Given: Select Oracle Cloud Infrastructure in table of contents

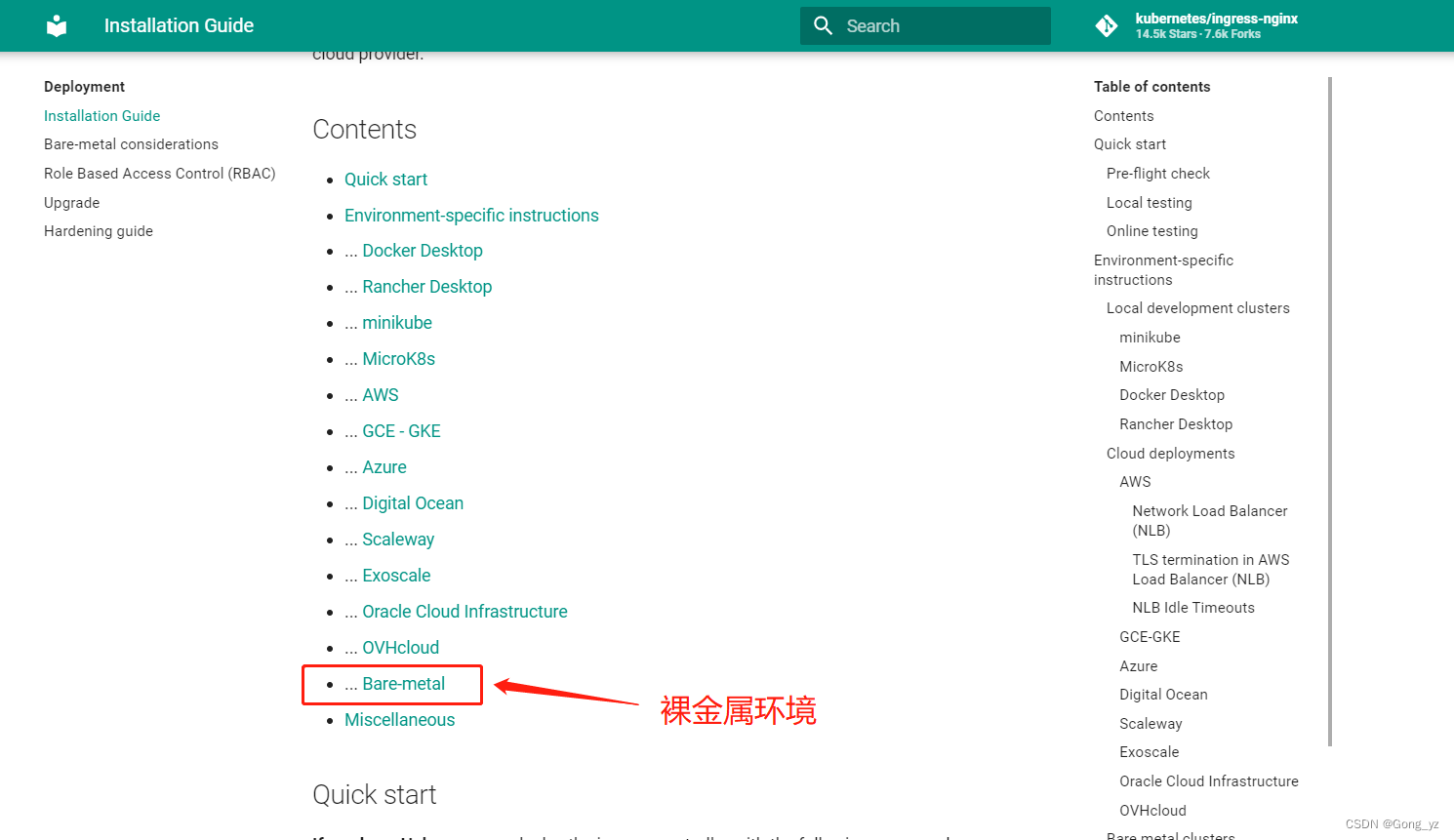Looking at the screenshot, I should (x=1208, y=781).
